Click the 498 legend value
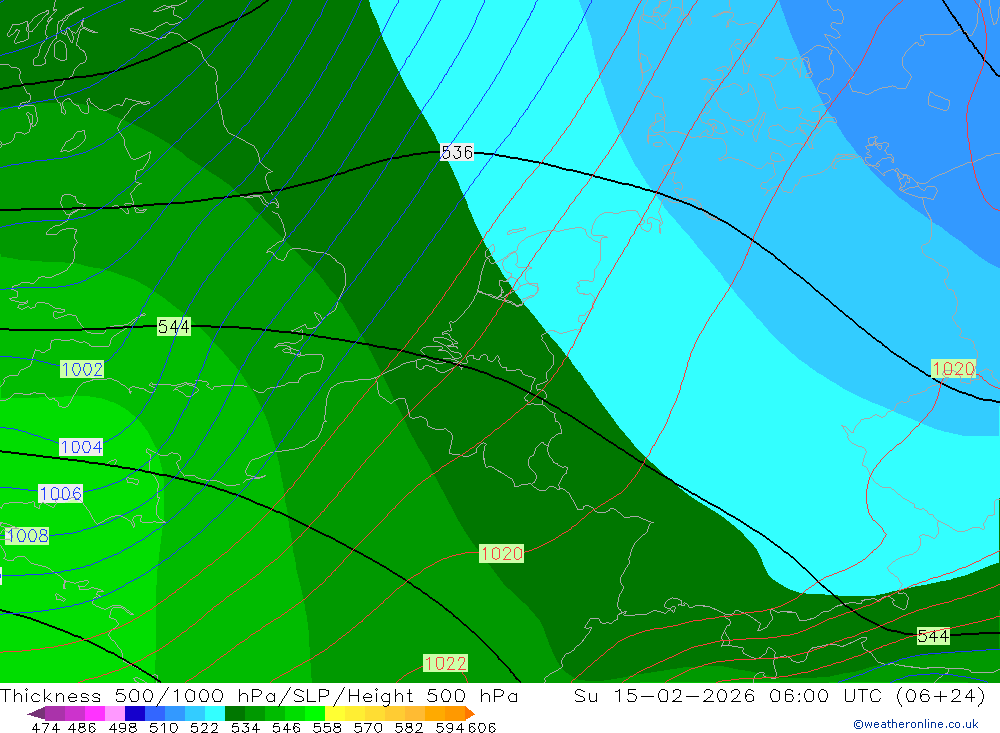Viewport: 1000px width, 733px height. tap(122, 727)
